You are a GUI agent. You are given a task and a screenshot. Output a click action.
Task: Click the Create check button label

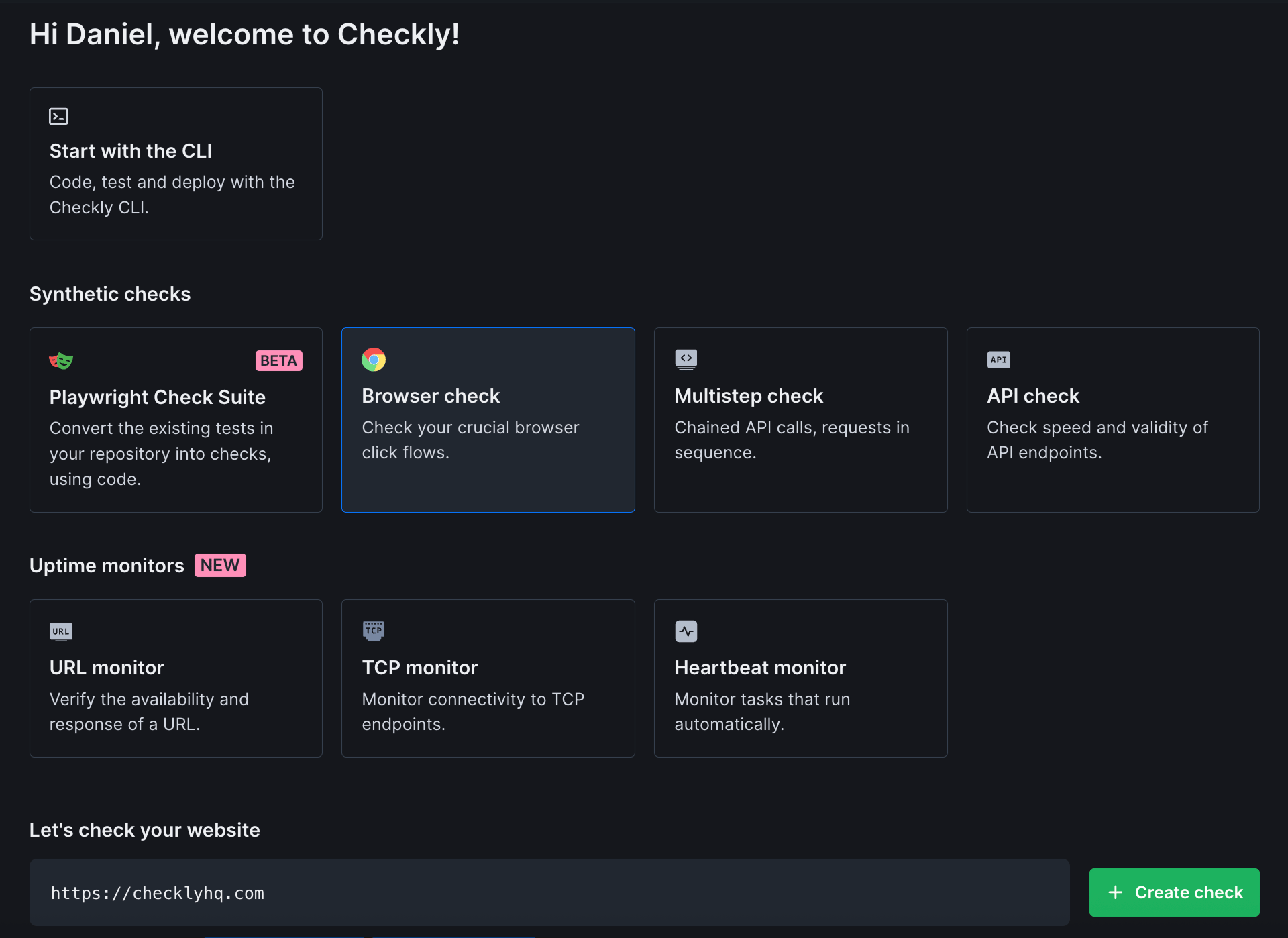1189,892
